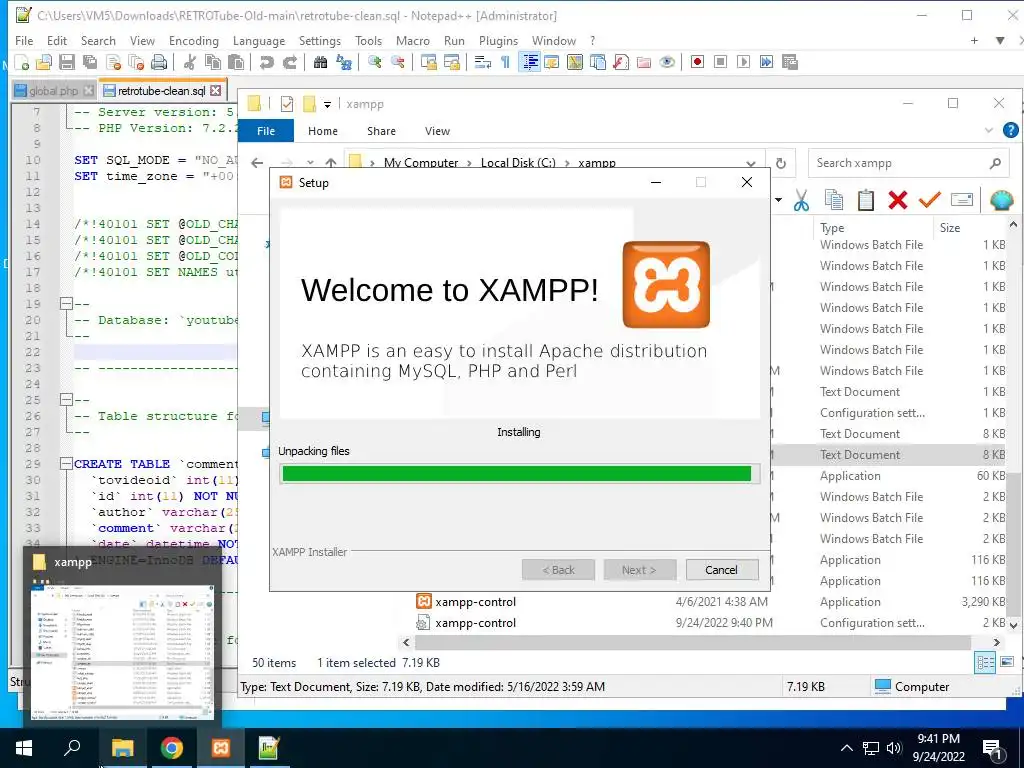Click the Open file icon in Notepad++
This screenshot has height=768, width=1024.
click(x=44, y=63)
